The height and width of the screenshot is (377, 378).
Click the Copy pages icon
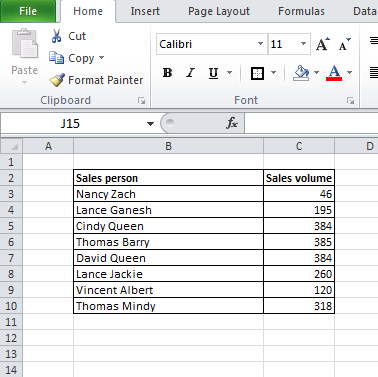point(56,58)
